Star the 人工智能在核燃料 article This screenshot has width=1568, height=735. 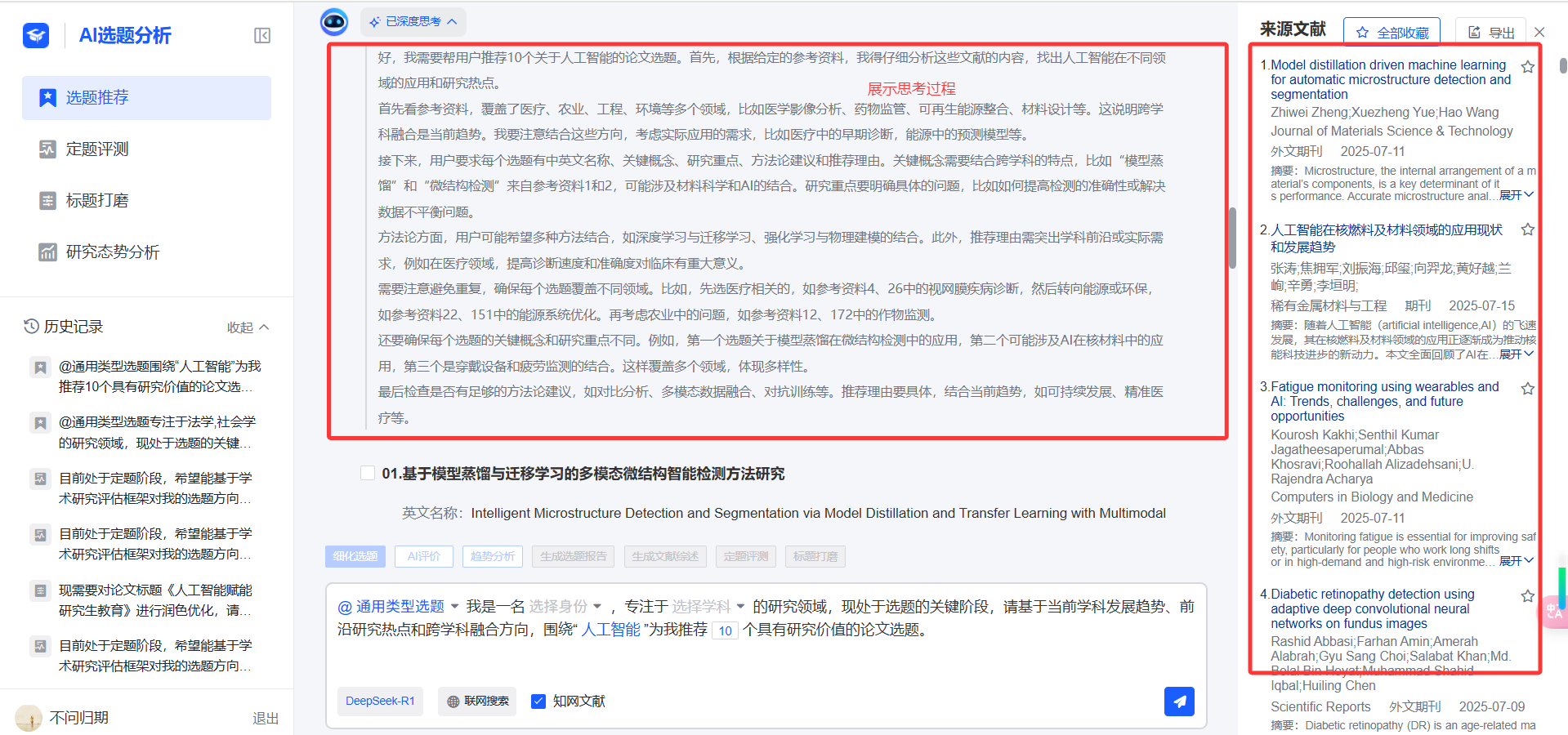[x=1527, y=229]
